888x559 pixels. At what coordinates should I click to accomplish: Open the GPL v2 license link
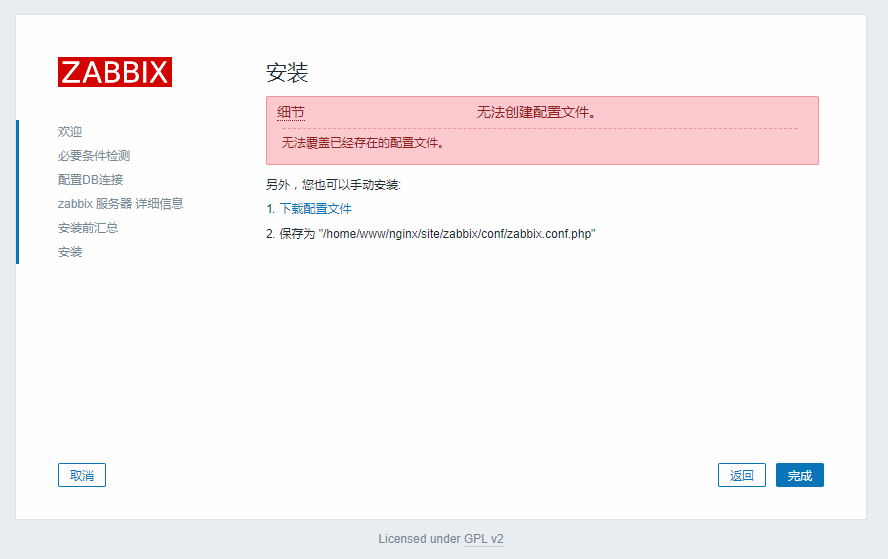[x=484, y=539]
